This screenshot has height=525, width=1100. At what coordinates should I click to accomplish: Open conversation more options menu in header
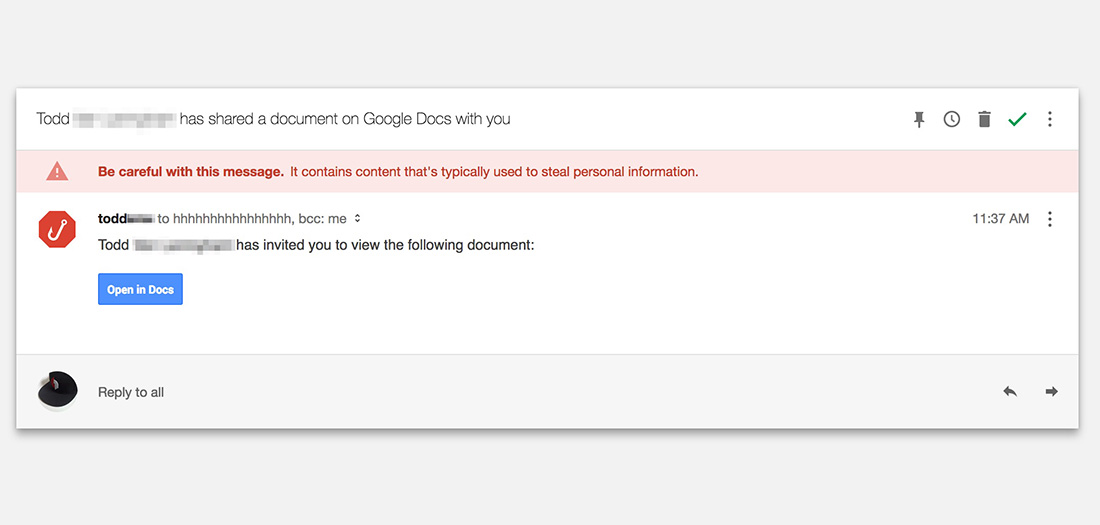1049,119
